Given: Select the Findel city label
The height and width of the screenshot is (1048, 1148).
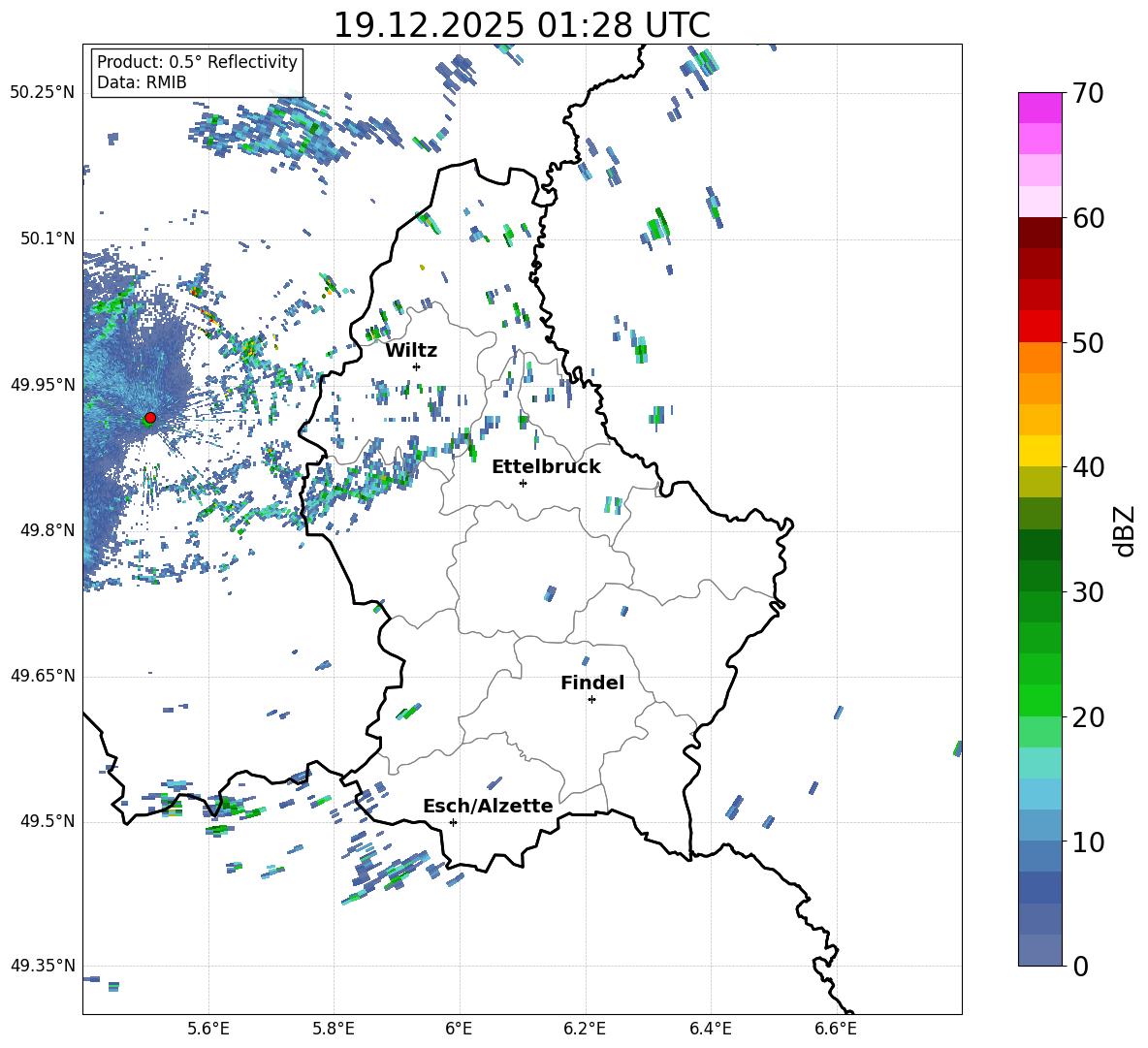Looking at the screenshot, I should pos(592,683).
